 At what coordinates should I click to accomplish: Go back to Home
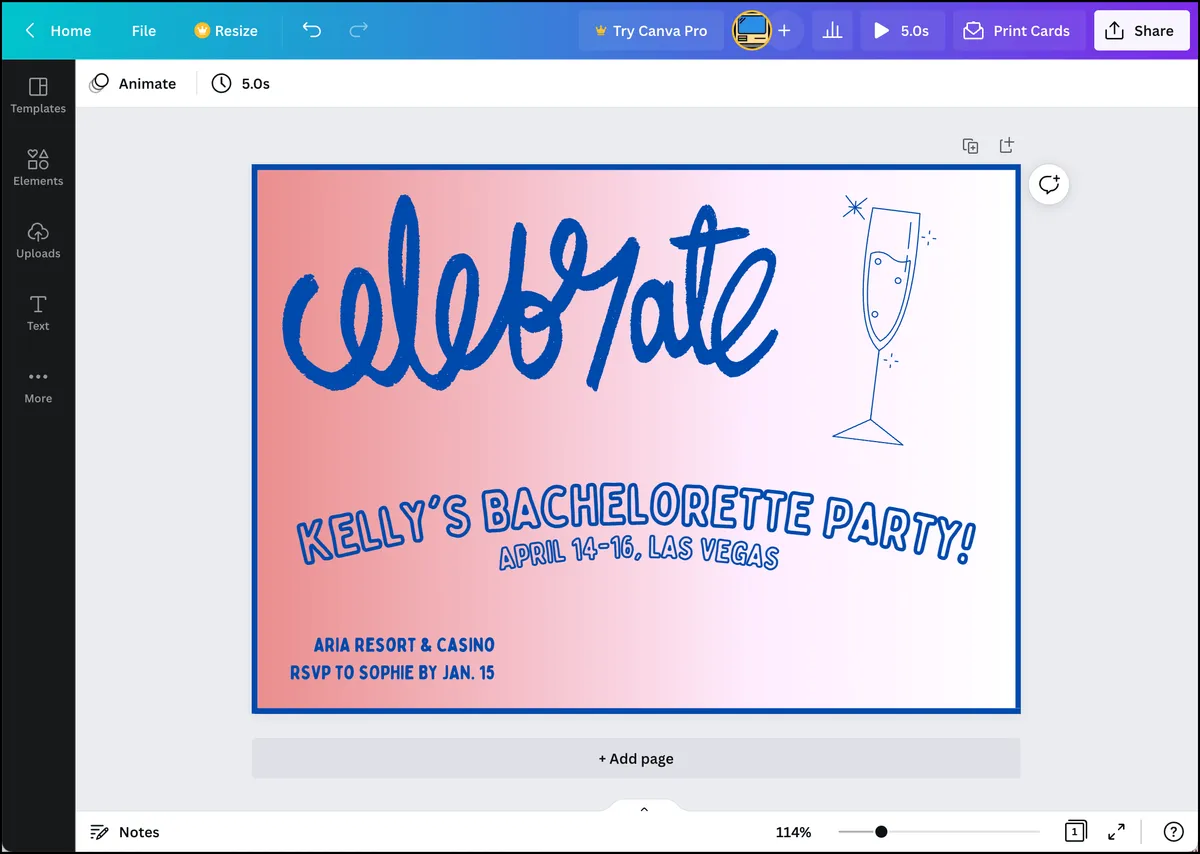click(58, 31)
